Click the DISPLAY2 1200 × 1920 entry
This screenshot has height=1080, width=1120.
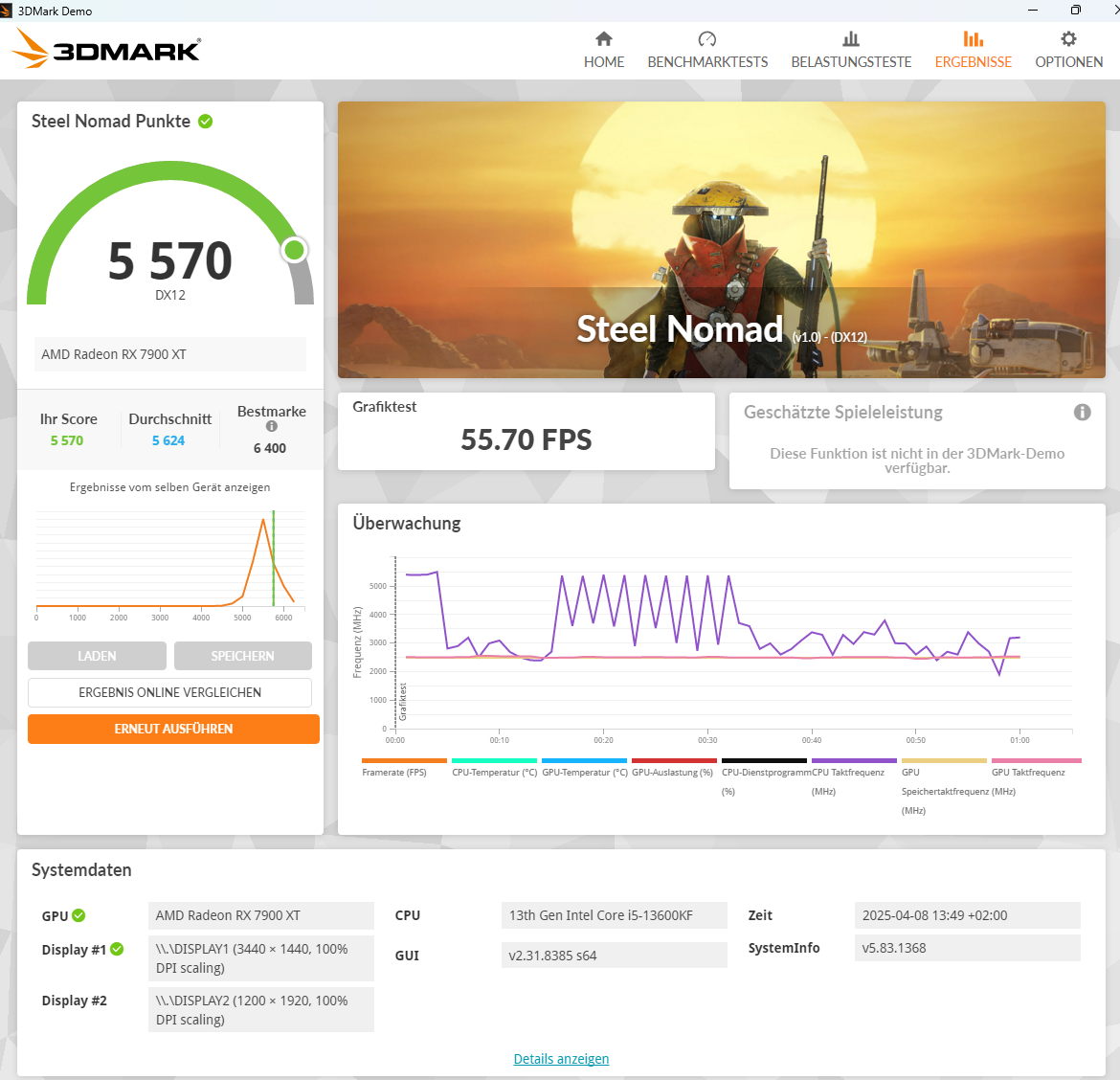tap(261, 1010)
